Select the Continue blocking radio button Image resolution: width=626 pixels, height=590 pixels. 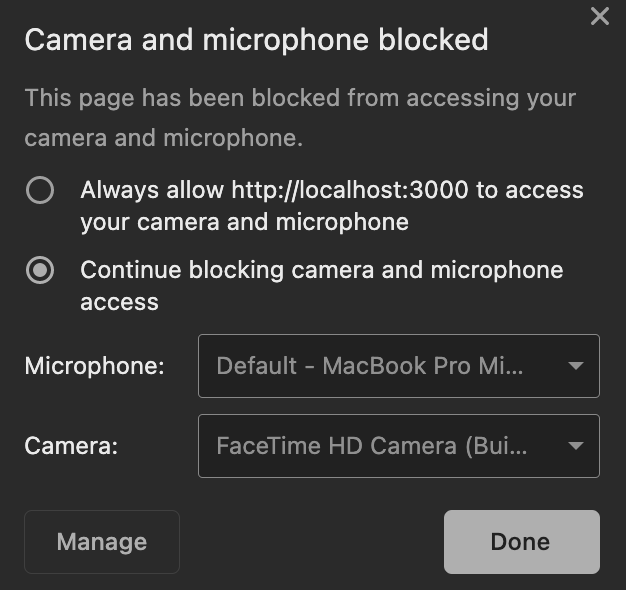[40, 270]
